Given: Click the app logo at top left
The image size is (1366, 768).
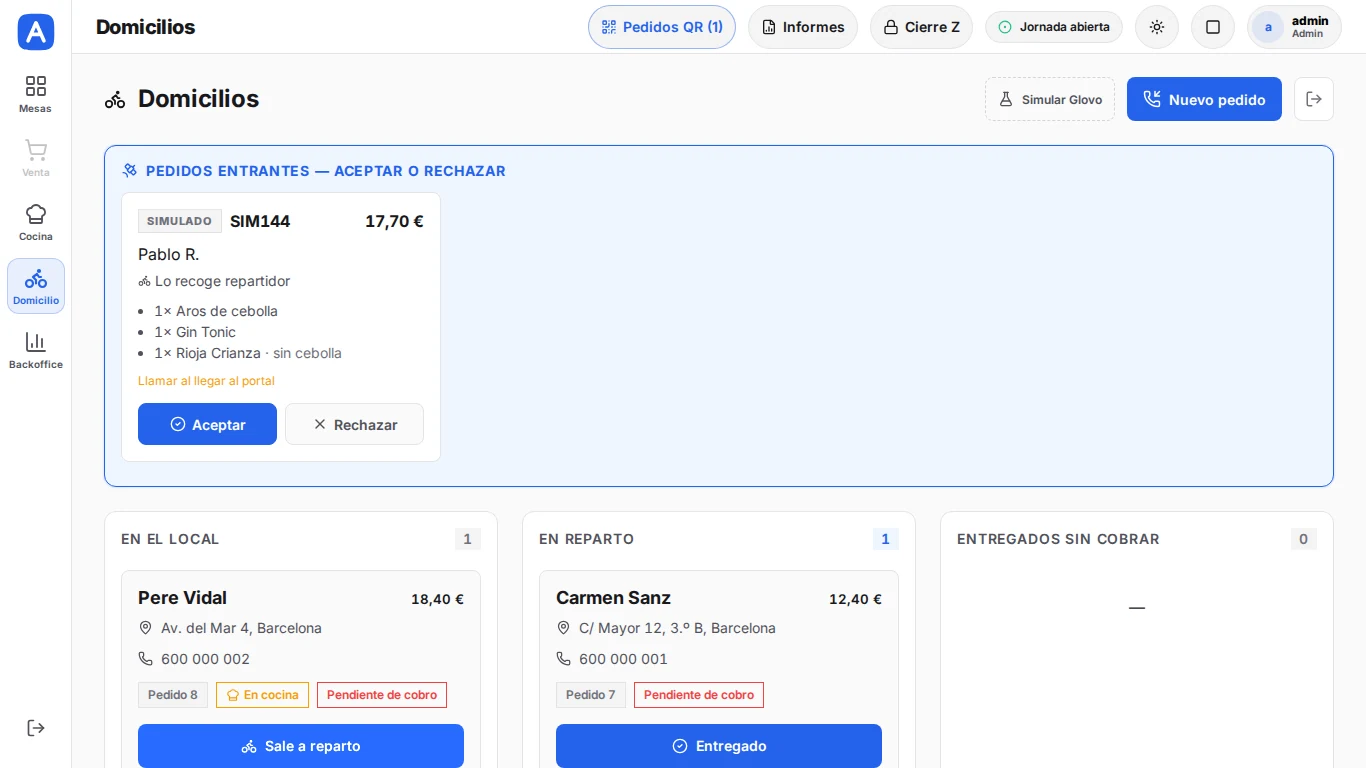Looking at the screenshot, I should coord(36,32).
